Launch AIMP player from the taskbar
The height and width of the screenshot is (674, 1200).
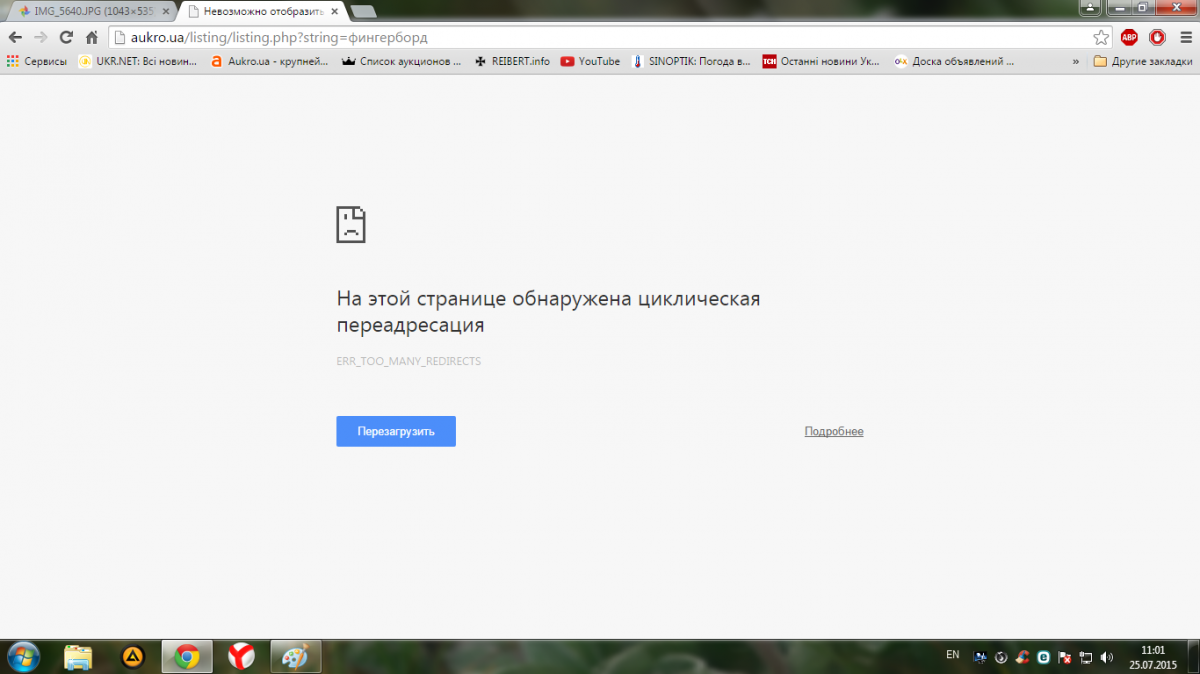(132, 657)
